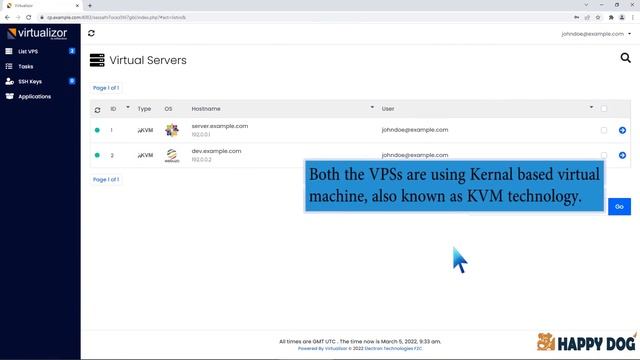Open a new browser tab
Screen dimensions: 640x360
pos(90,6)
